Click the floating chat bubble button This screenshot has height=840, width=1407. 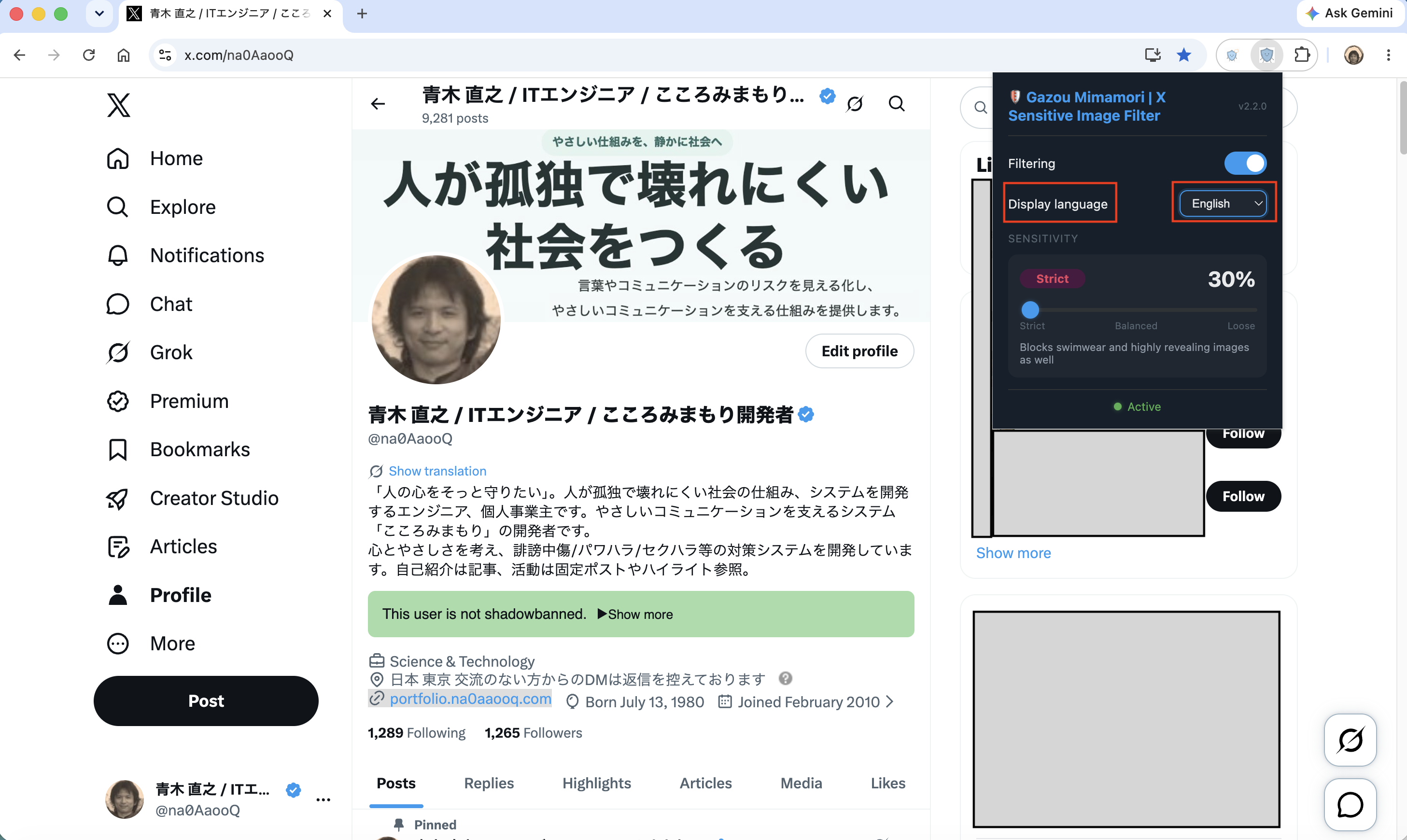click(1350, 804)
